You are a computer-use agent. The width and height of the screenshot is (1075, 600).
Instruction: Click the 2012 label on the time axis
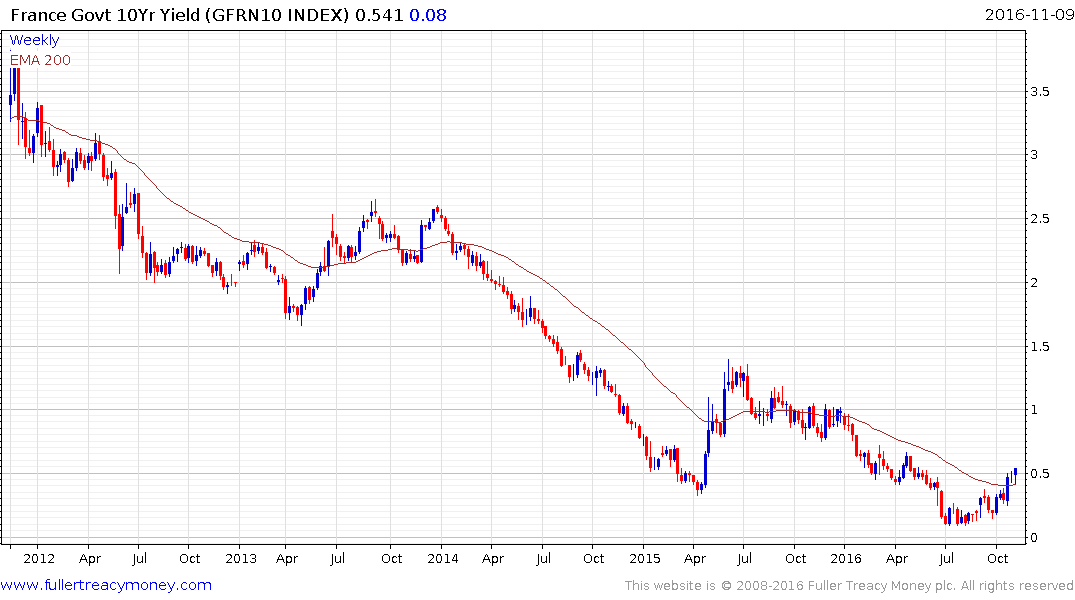tap(37, 558)
